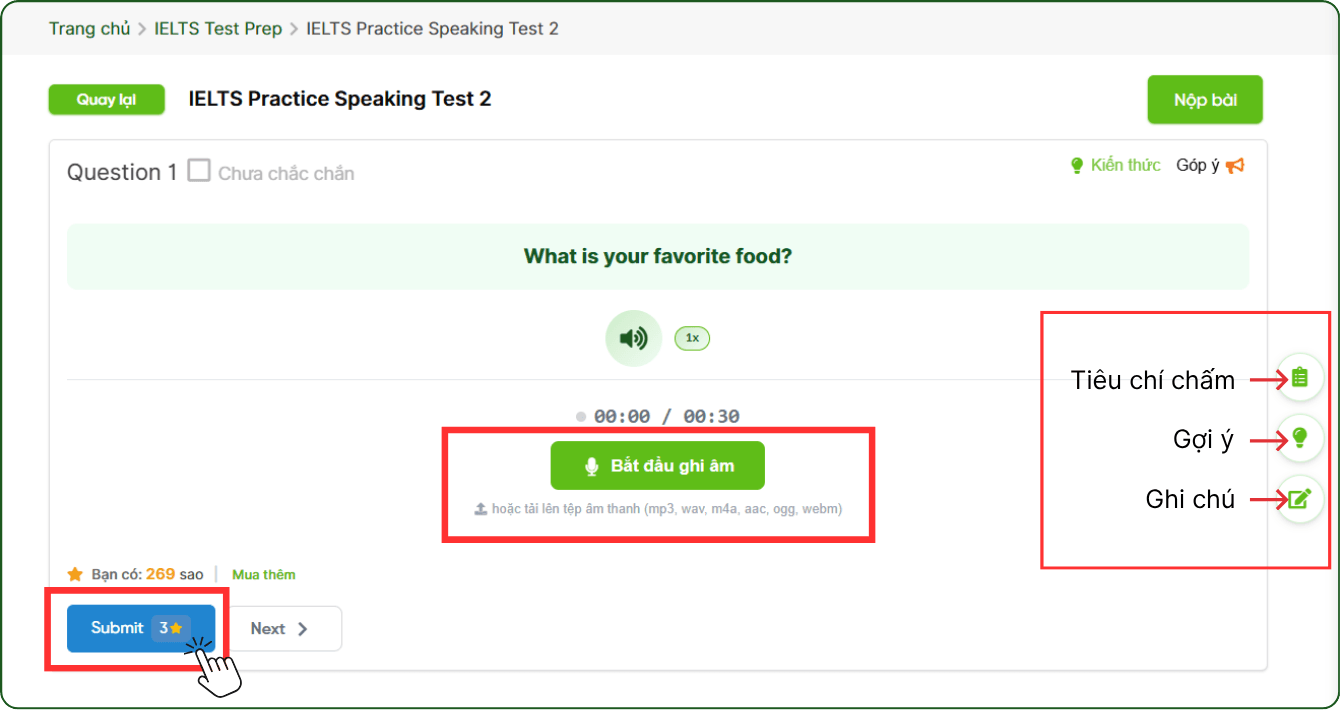Change the 1x playback speed

692,338
